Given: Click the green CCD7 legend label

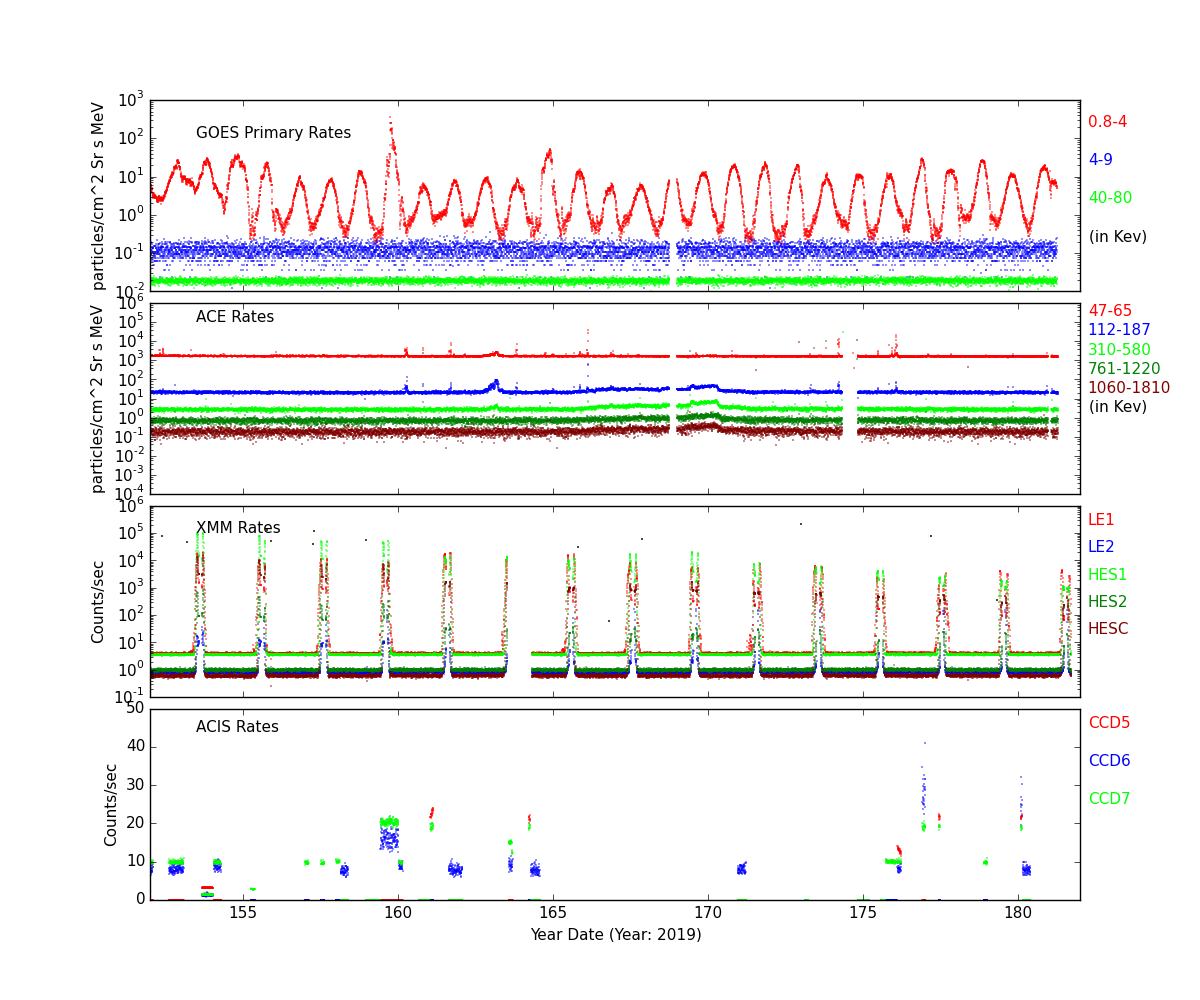Looking at the screenshot, I should [x=1109, y=799].
